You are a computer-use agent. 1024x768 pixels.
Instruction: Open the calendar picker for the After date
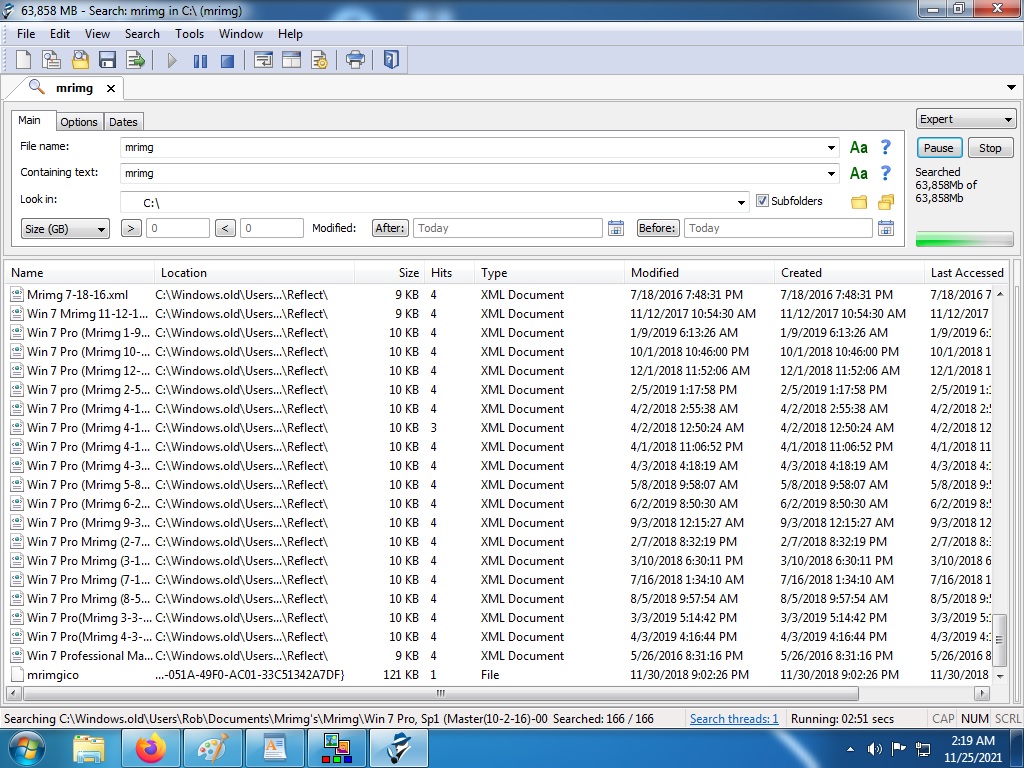pos(616,228)
